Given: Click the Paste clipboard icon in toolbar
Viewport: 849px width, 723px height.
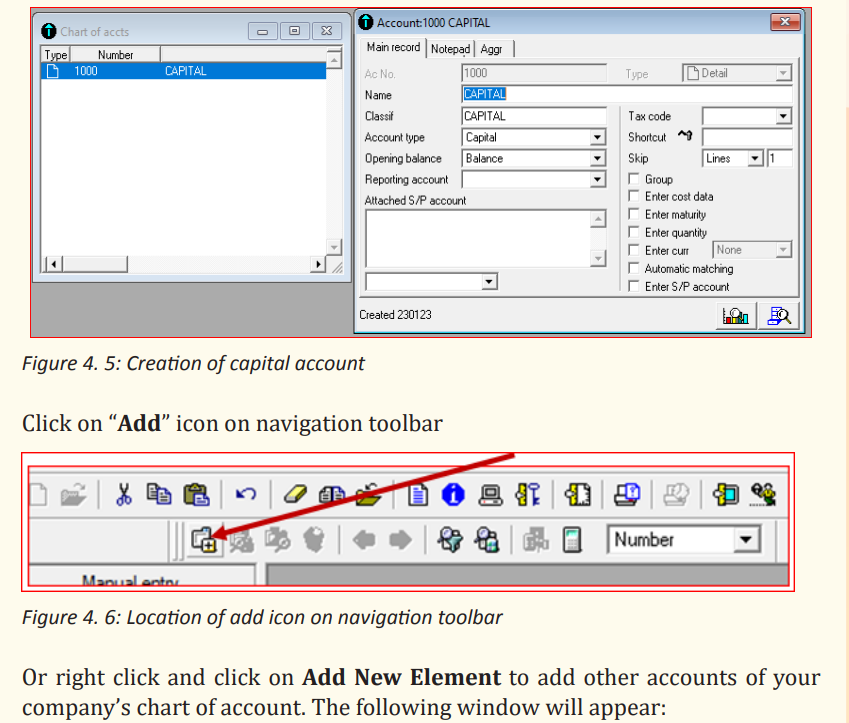Looking at the screenshot, I should pos(196,494).
